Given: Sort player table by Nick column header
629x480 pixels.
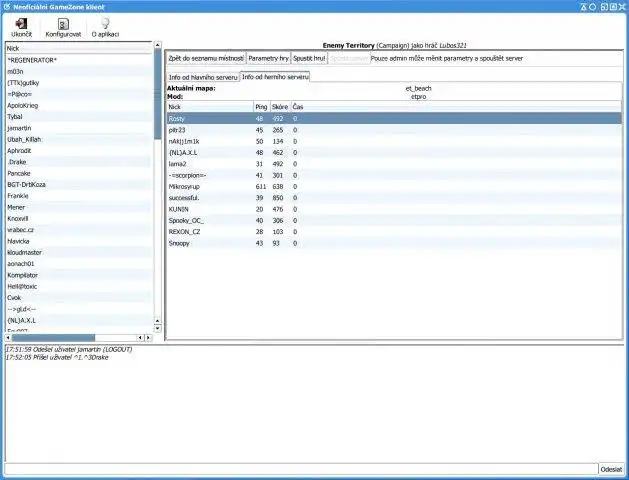Looking at the screenshot, I should [210, 107].
